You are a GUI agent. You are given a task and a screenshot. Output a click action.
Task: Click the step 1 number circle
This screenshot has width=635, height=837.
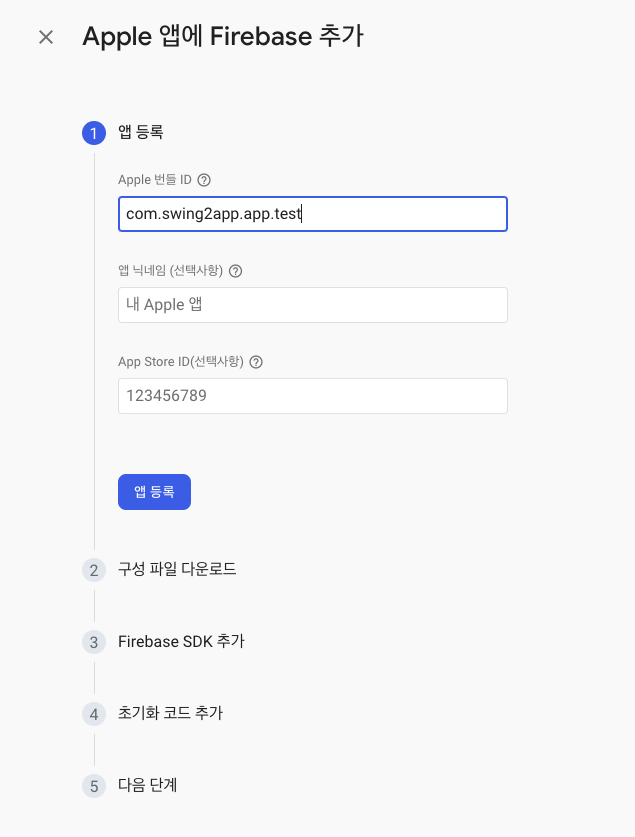click(94, 133)
